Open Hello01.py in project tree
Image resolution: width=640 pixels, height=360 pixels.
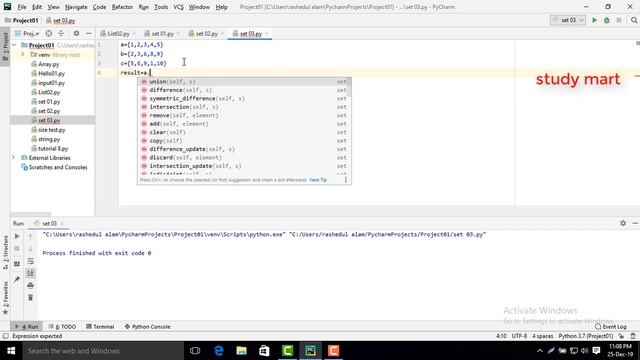(48, 73)
